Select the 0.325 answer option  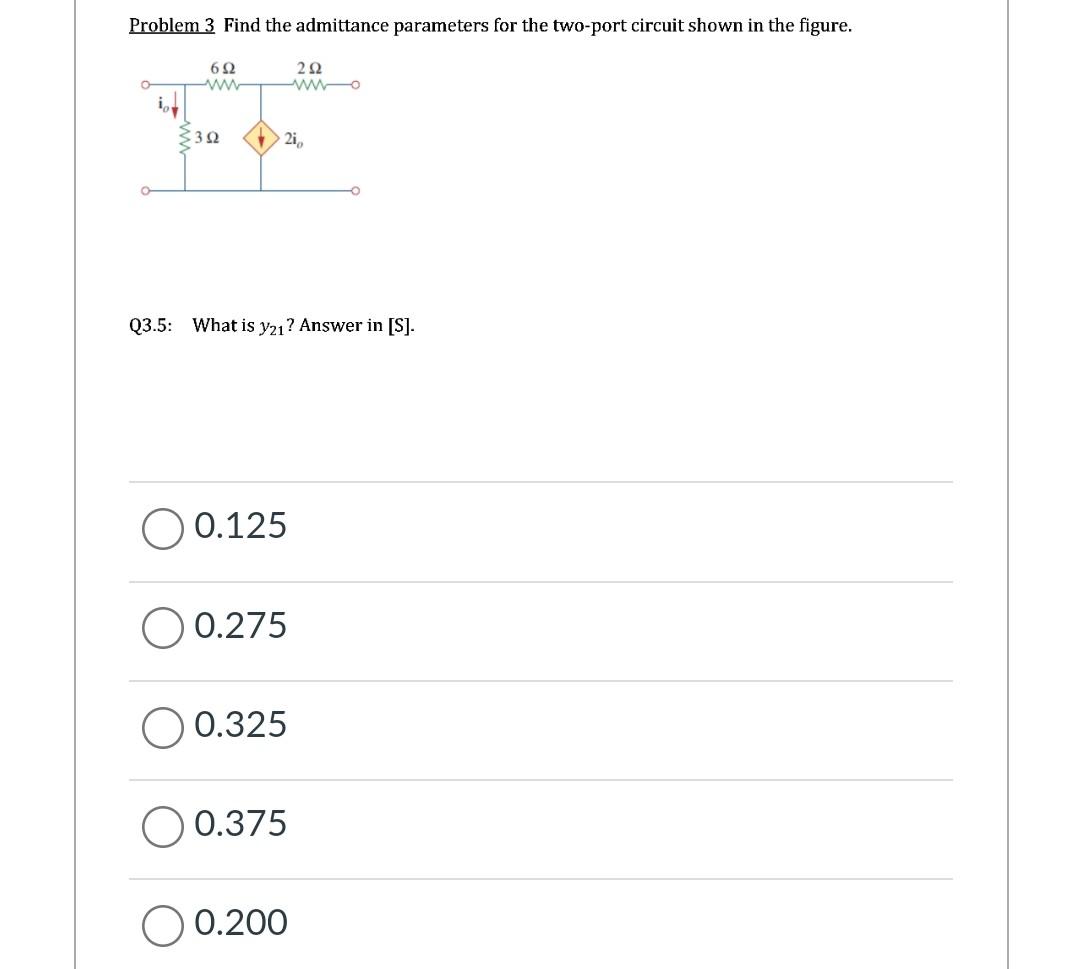point(162,728)
